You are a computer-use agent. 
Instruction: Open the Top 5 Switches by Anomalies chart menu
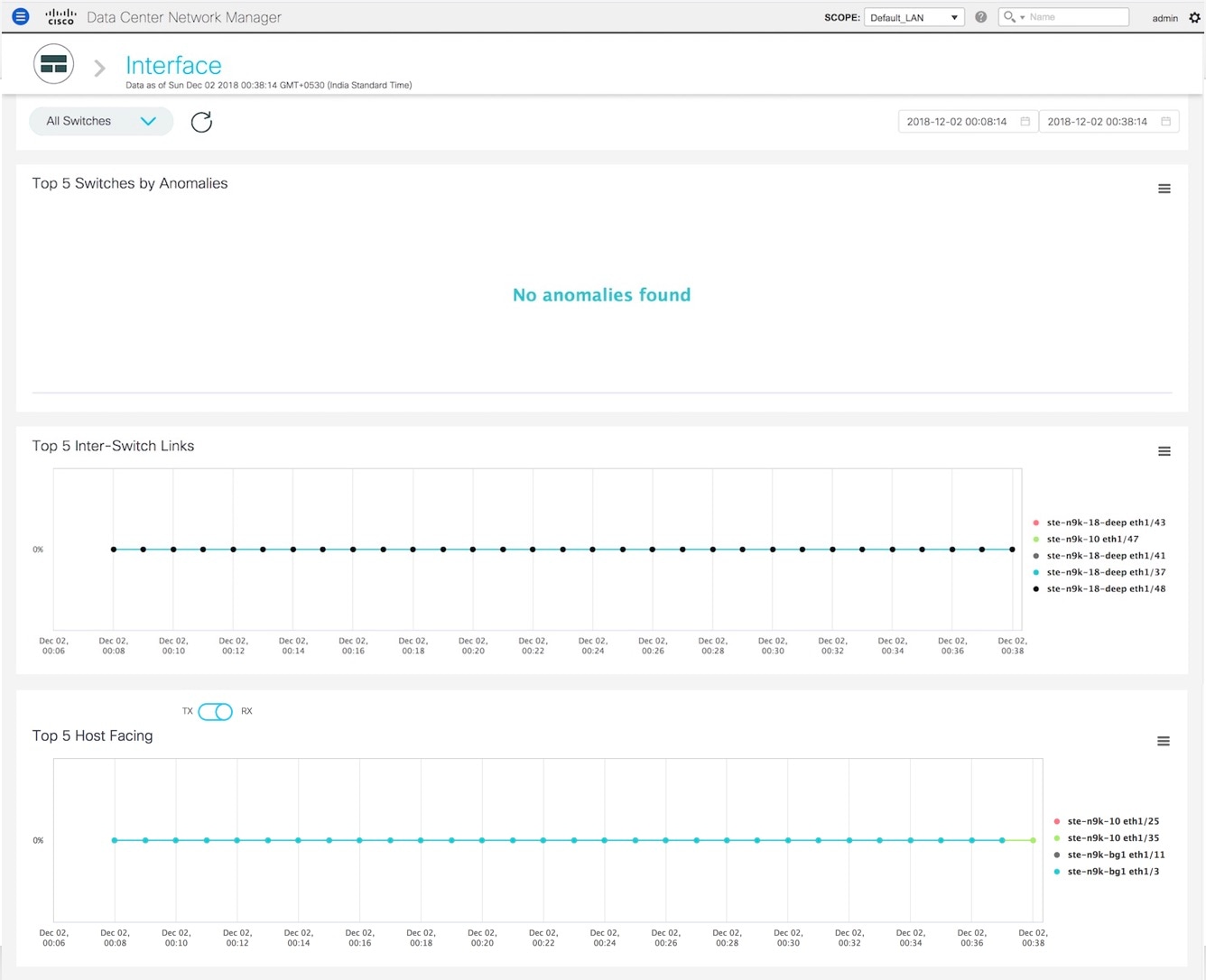pos(1164,188)
